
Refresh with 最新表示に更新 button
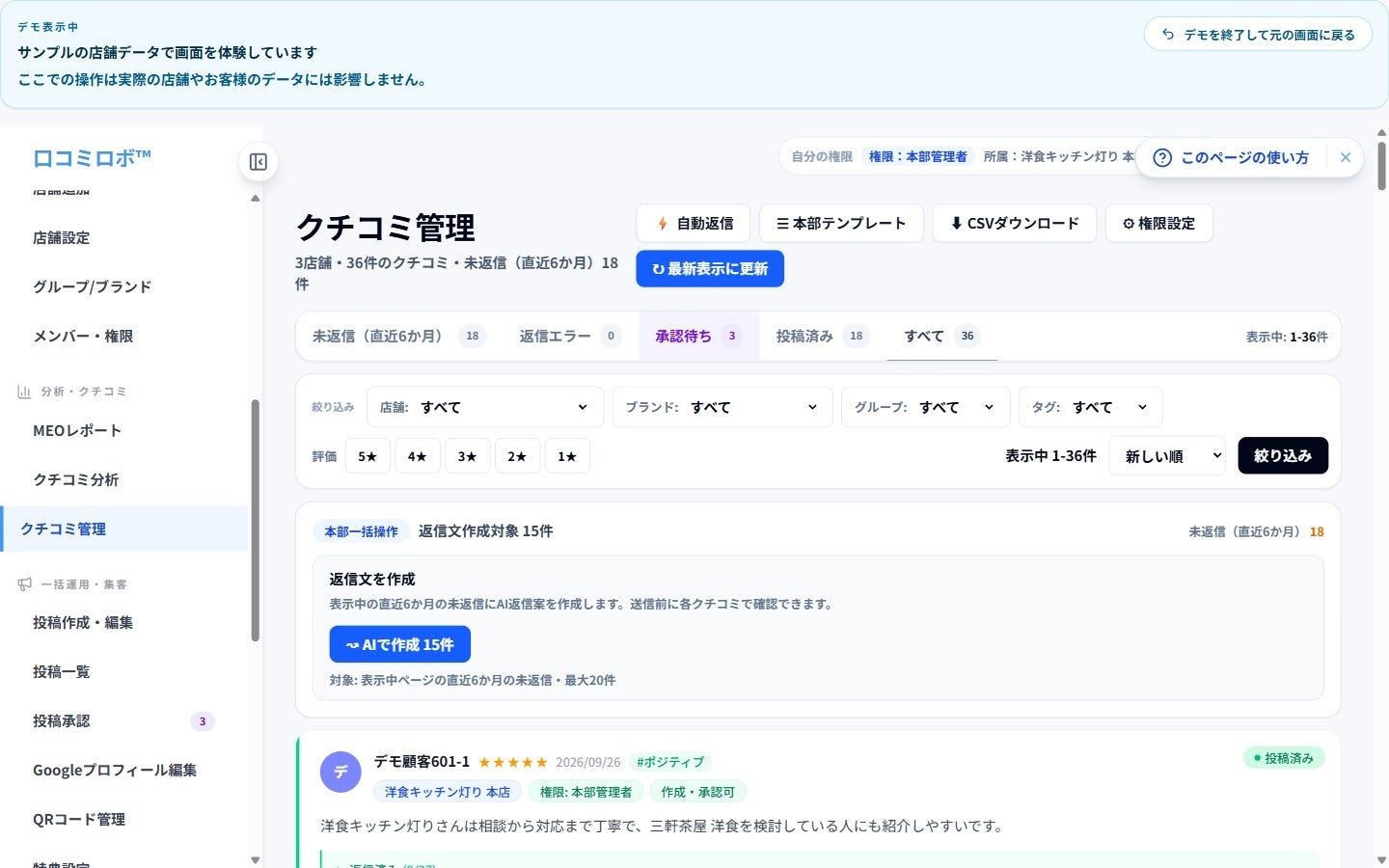710,269
